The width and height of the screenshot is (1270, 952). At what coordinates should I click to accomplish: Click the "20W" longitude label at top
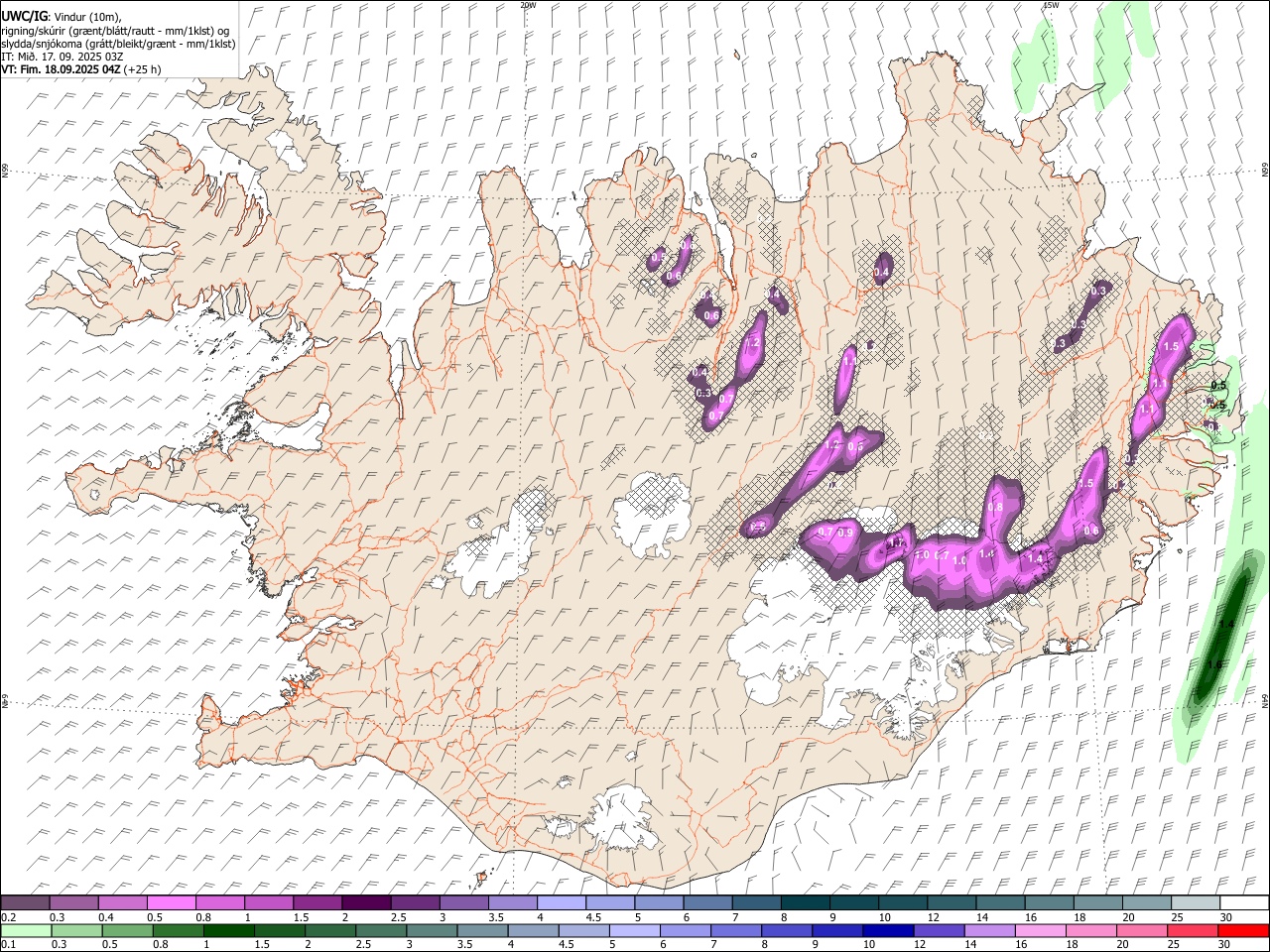coord(529,5)
